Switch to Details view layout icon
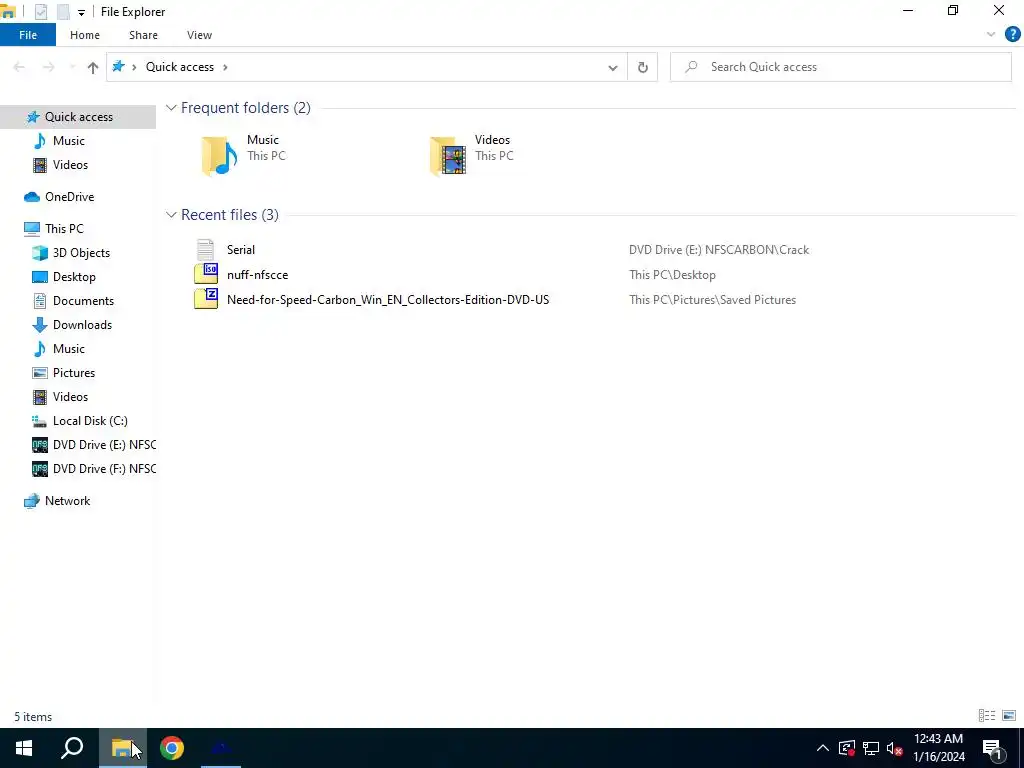 pyautogui.click(x=987, y=716)
